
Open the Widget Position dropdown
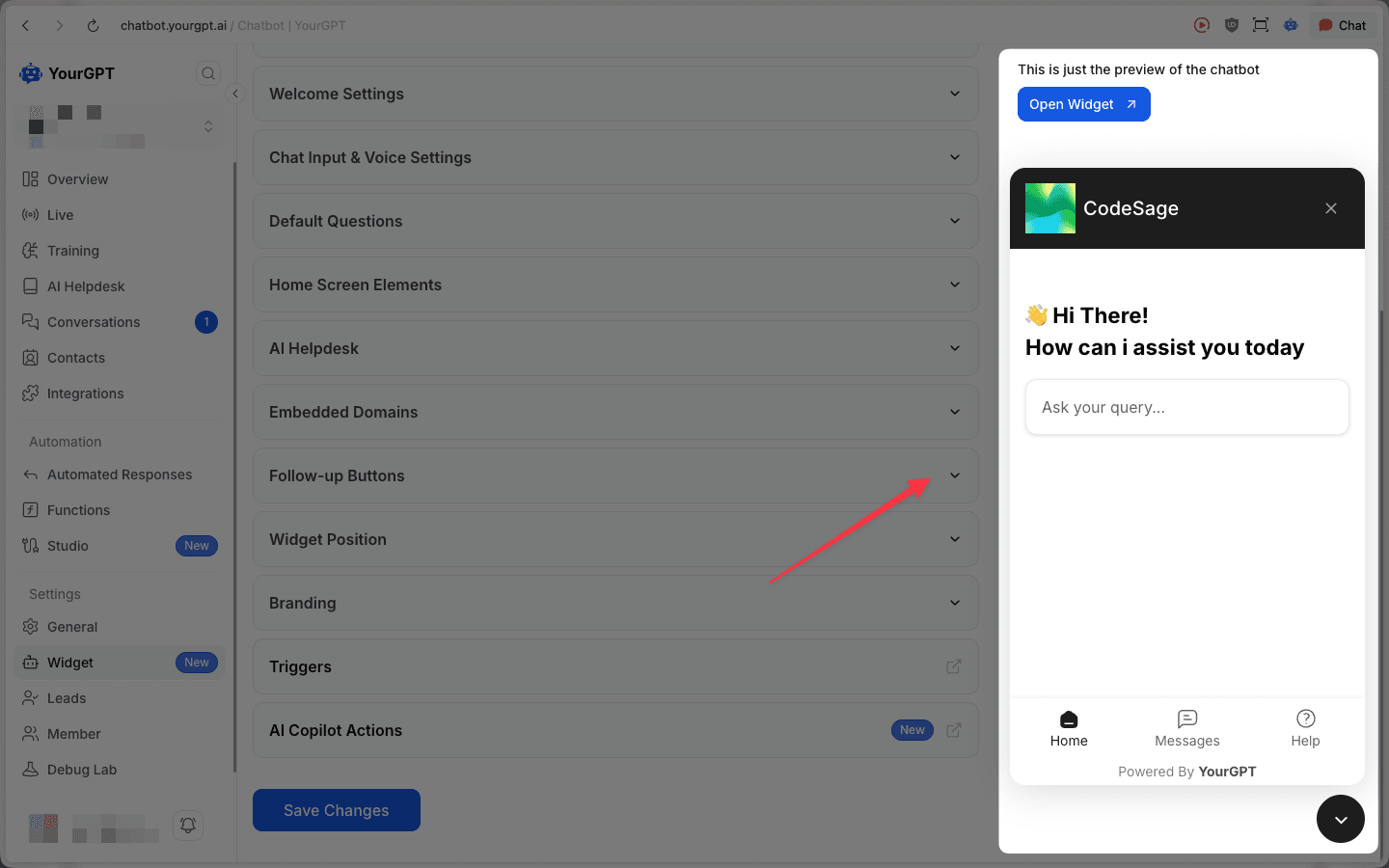coord(615,539)
